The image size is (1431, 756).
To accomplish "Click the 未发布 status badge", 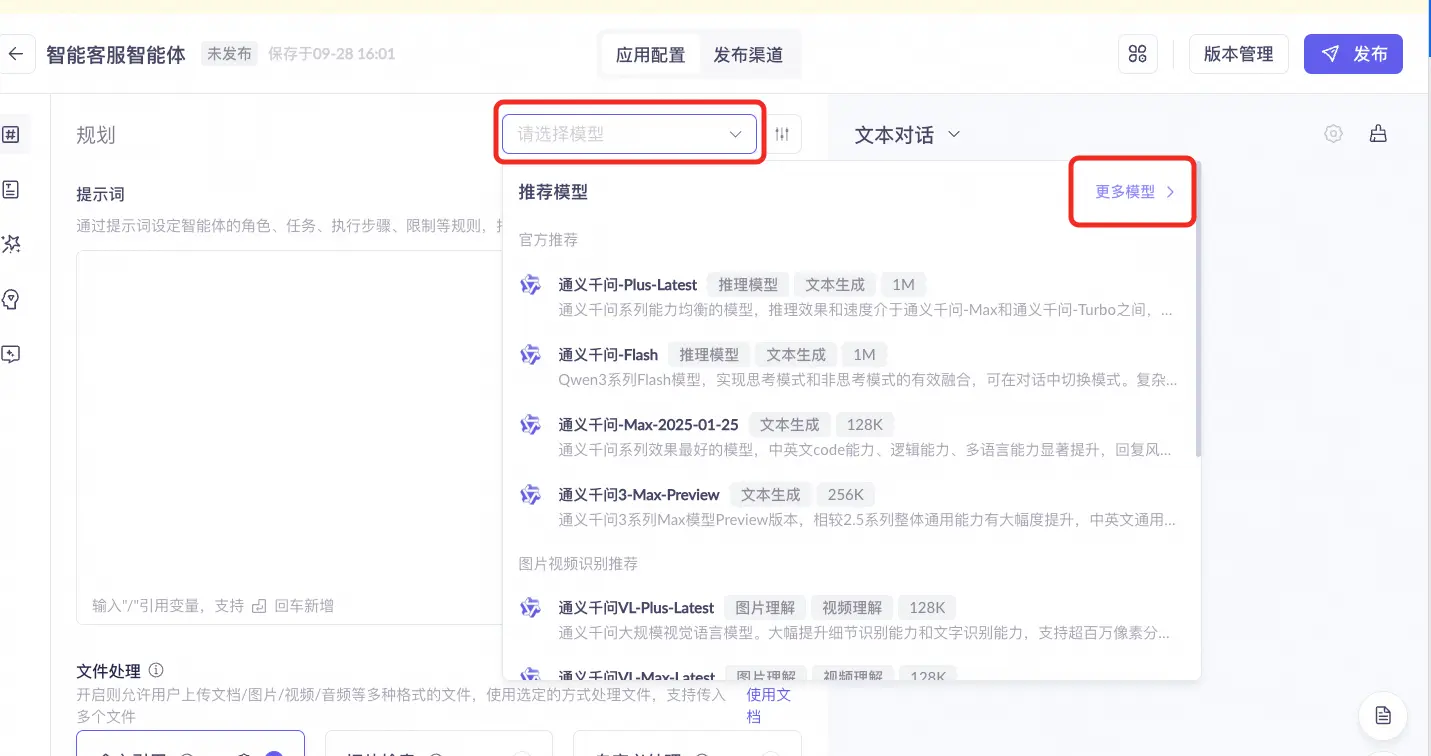I will pos(229,54).
